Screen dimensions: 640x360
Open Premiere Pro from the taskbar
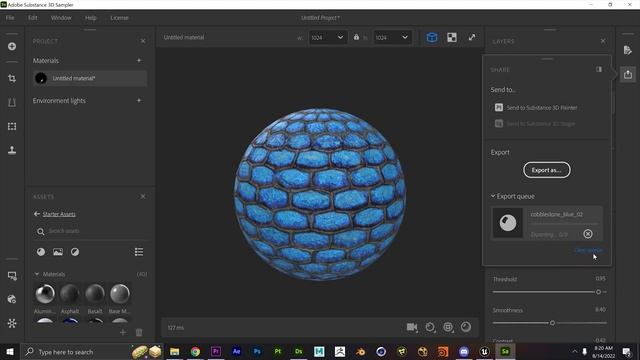pos(216,351)
